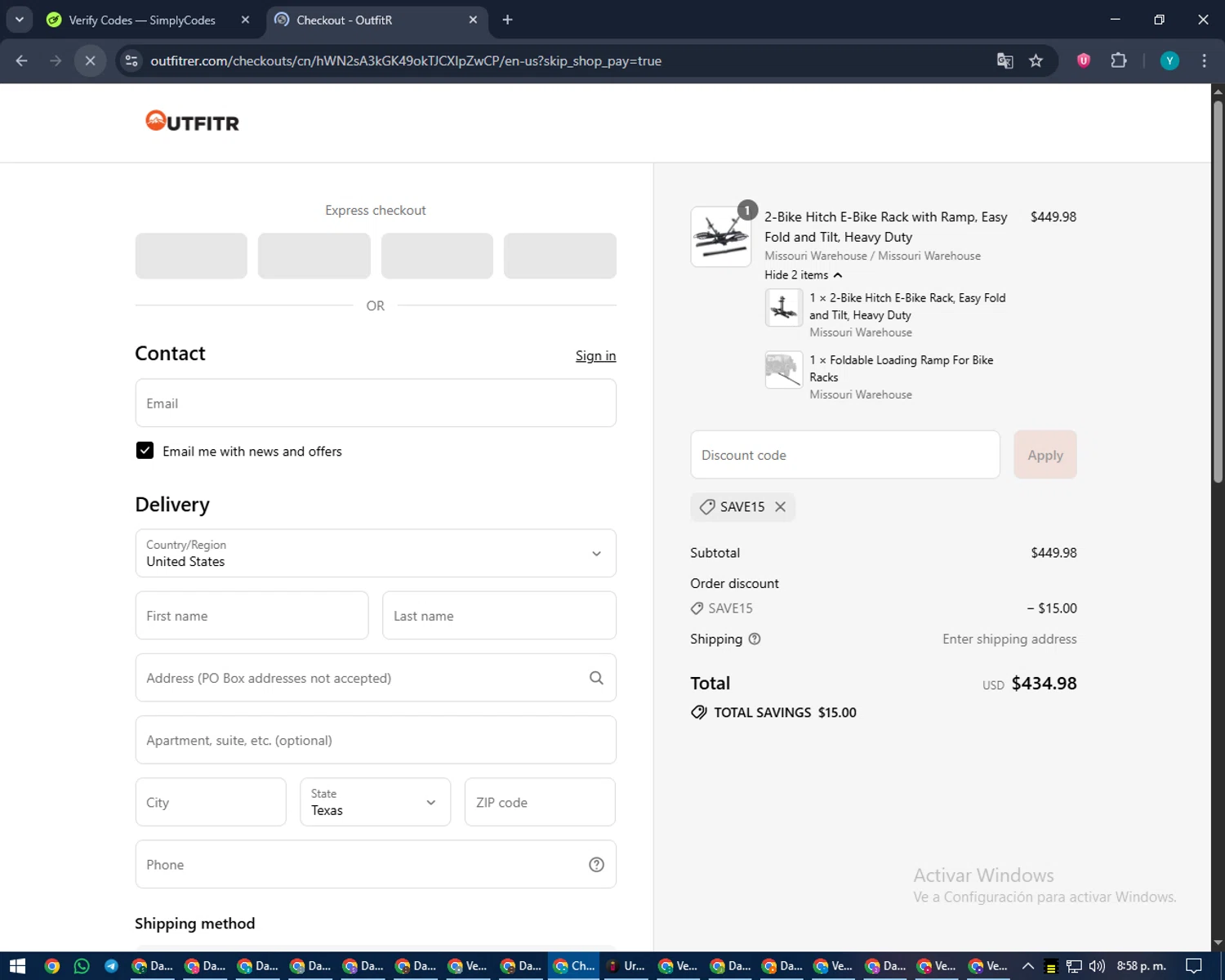1225x980 pixels.
Task: Open the network tray icon
Action: point(1074,966)
